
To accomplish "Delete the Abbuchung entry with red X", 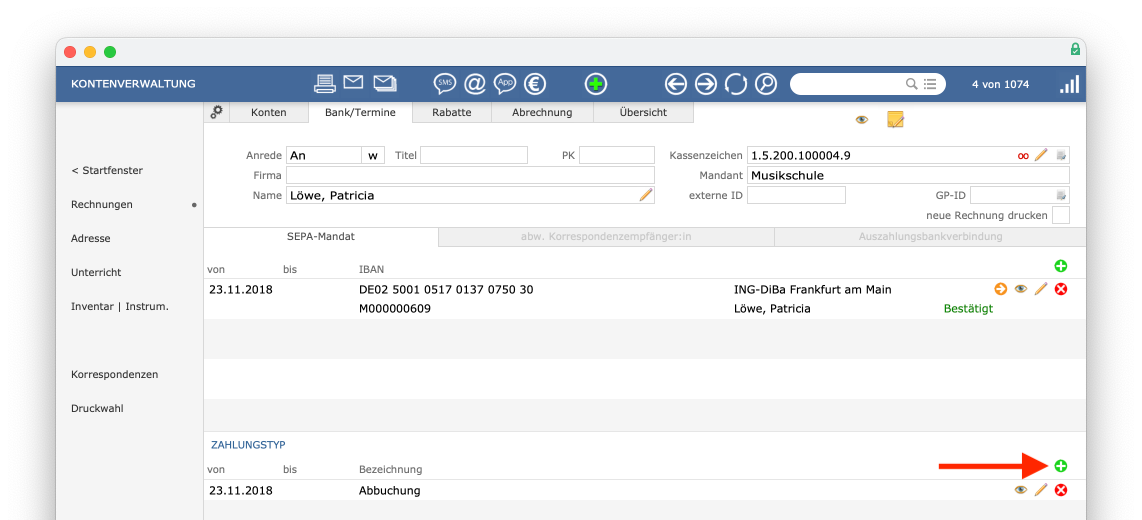I will (x=1061, y=490).
